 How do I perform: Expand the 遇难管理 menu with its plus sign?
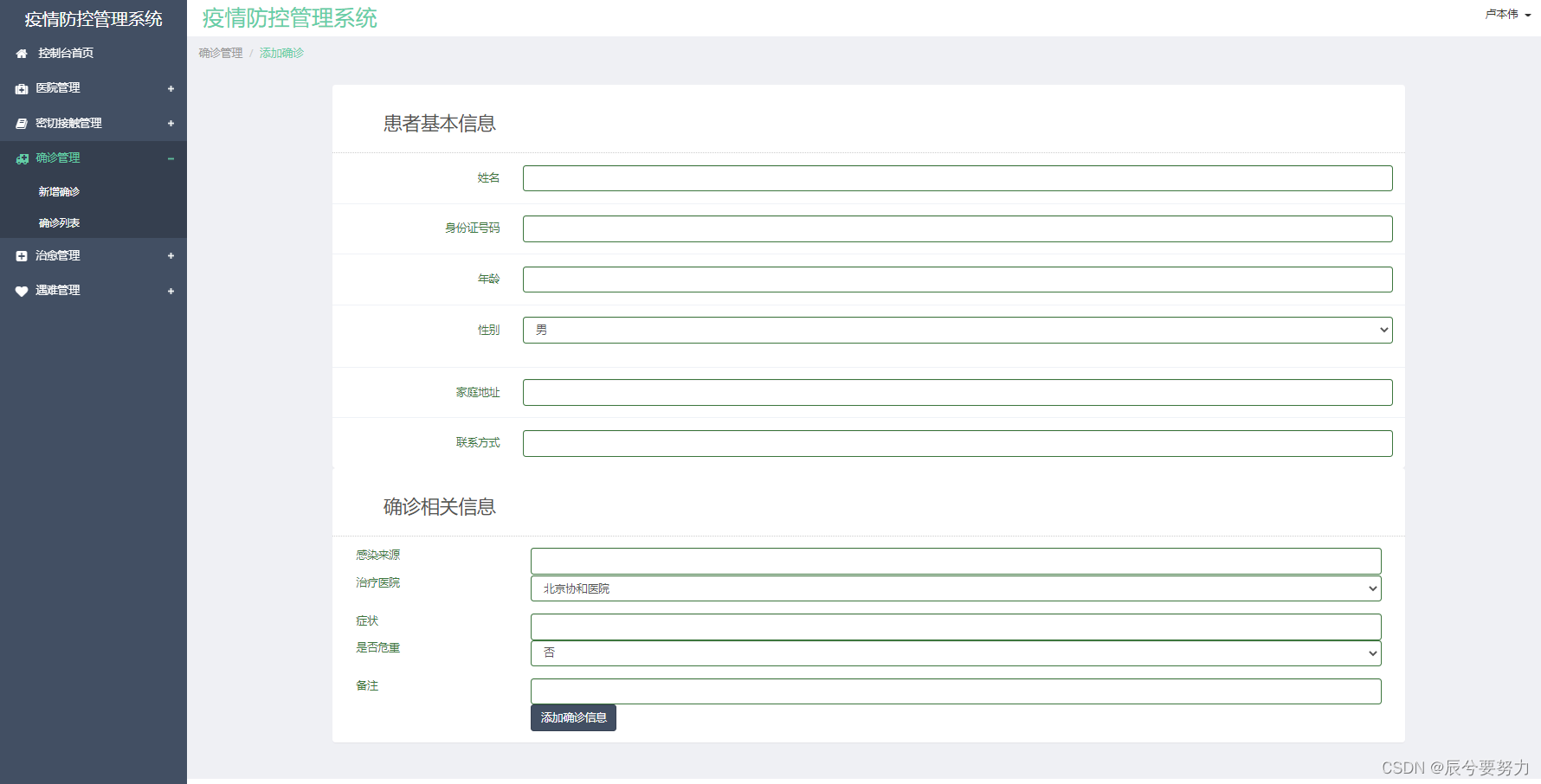[171, 291]
